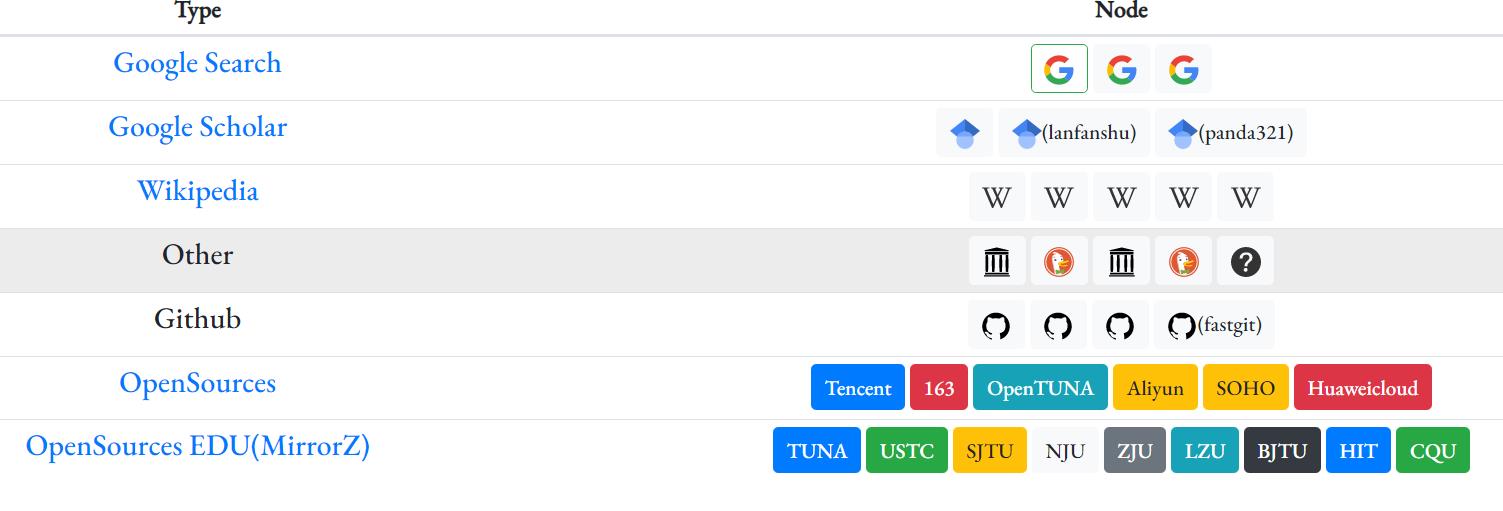Screen dimensions: 1503x511
Task: Click the blue Tencent mirror button
Action: (858, 388)
